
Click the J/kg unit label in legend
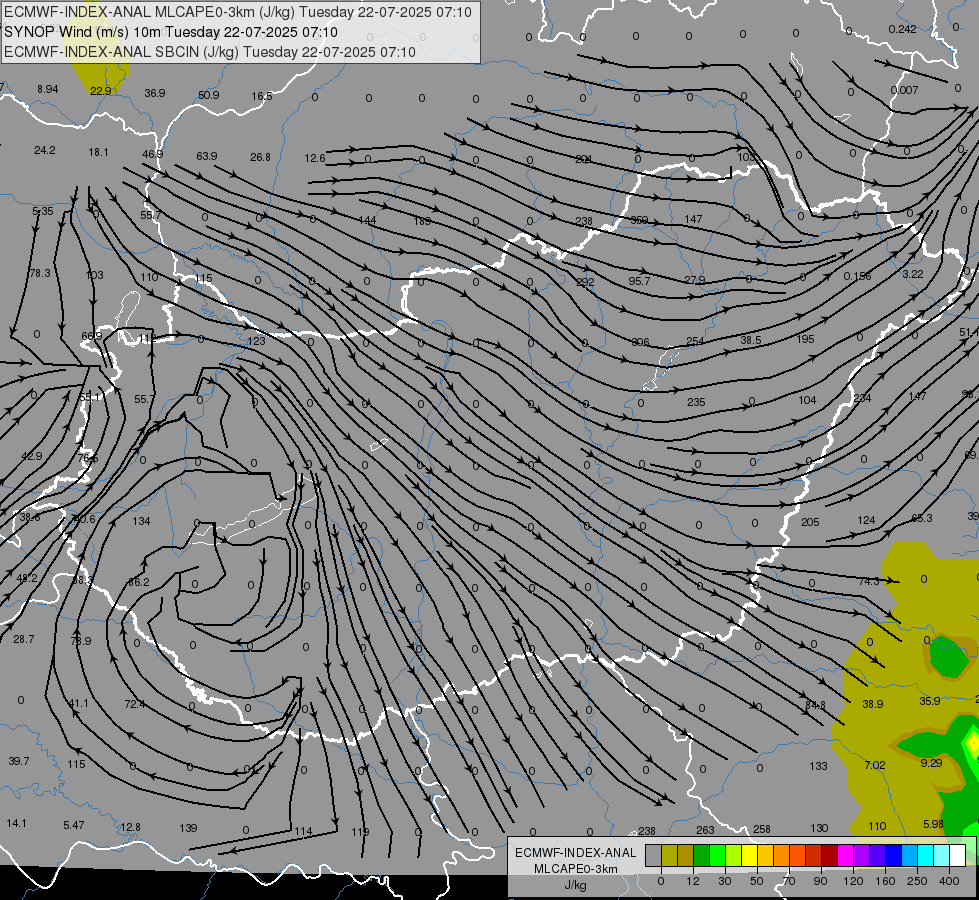click(576, 885)
